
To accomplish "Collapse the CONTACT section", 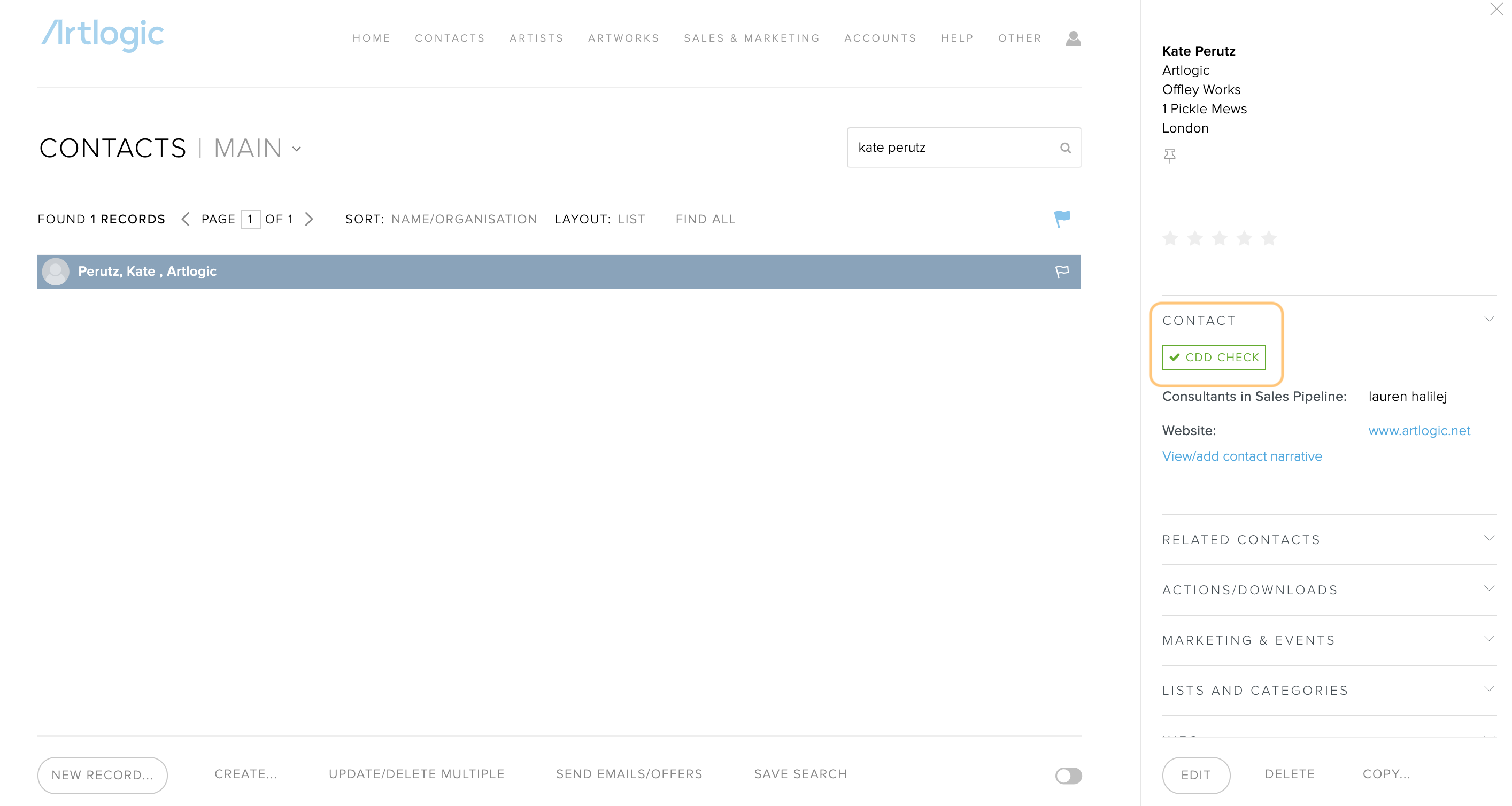I will click(1489, 319).
